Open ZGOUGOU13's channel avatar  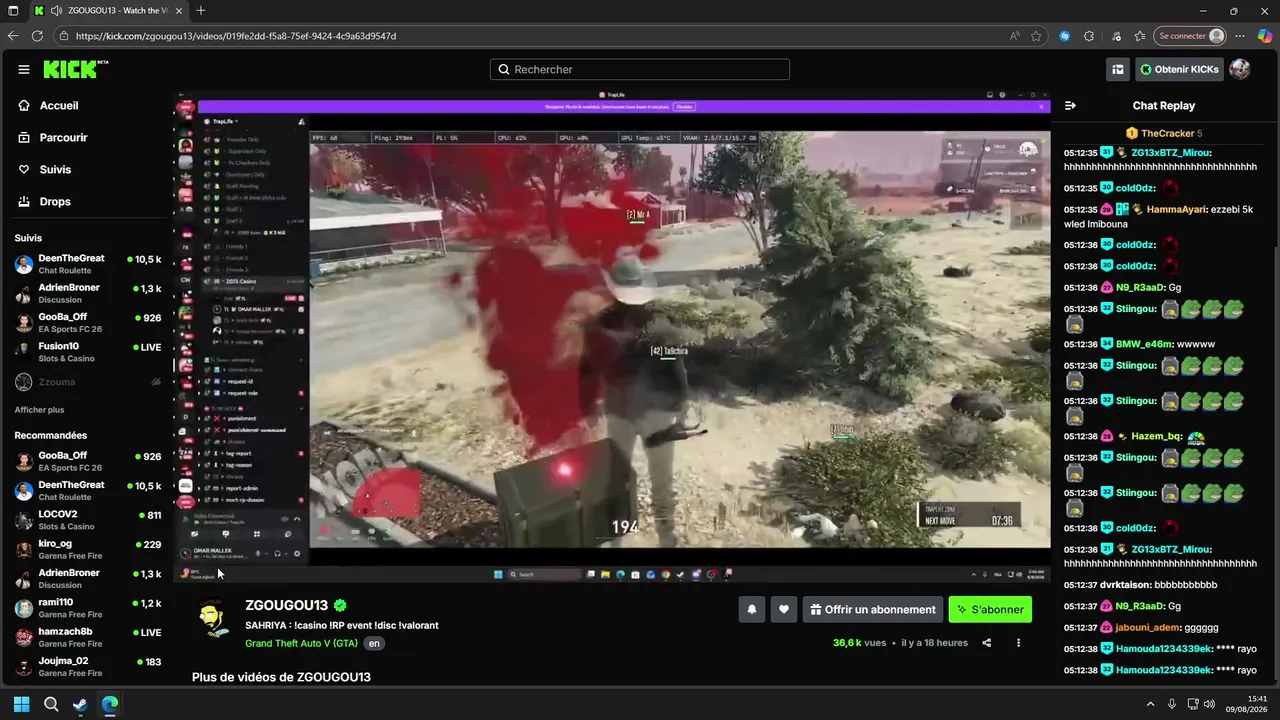tap(213, 620)
